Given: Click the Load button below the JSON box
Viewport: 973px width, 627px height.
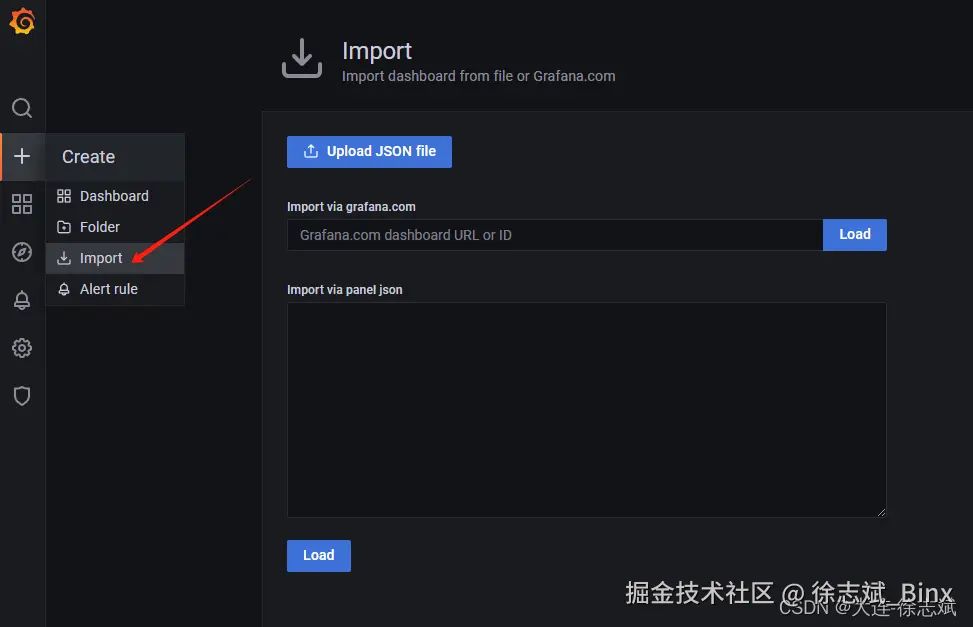Looking at the screenshot, I should pyautogui.click(x=318, y=556).
